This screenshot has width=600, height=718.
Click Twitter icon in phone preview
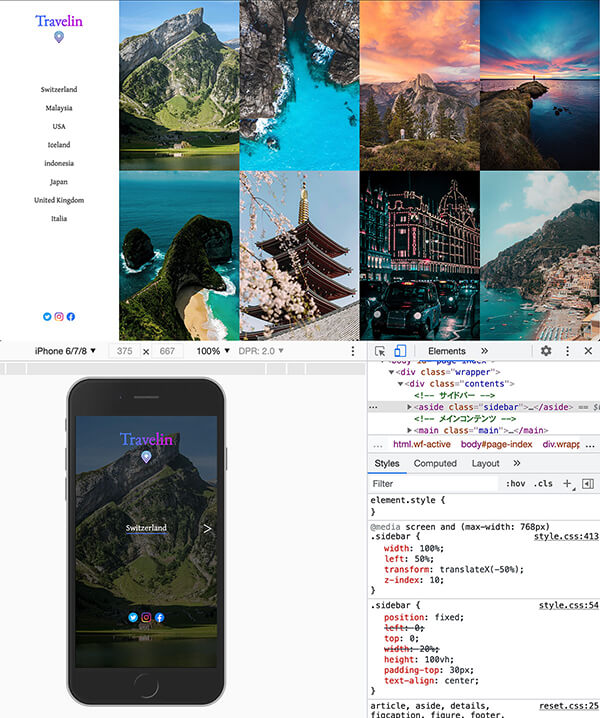click(133, 617)
